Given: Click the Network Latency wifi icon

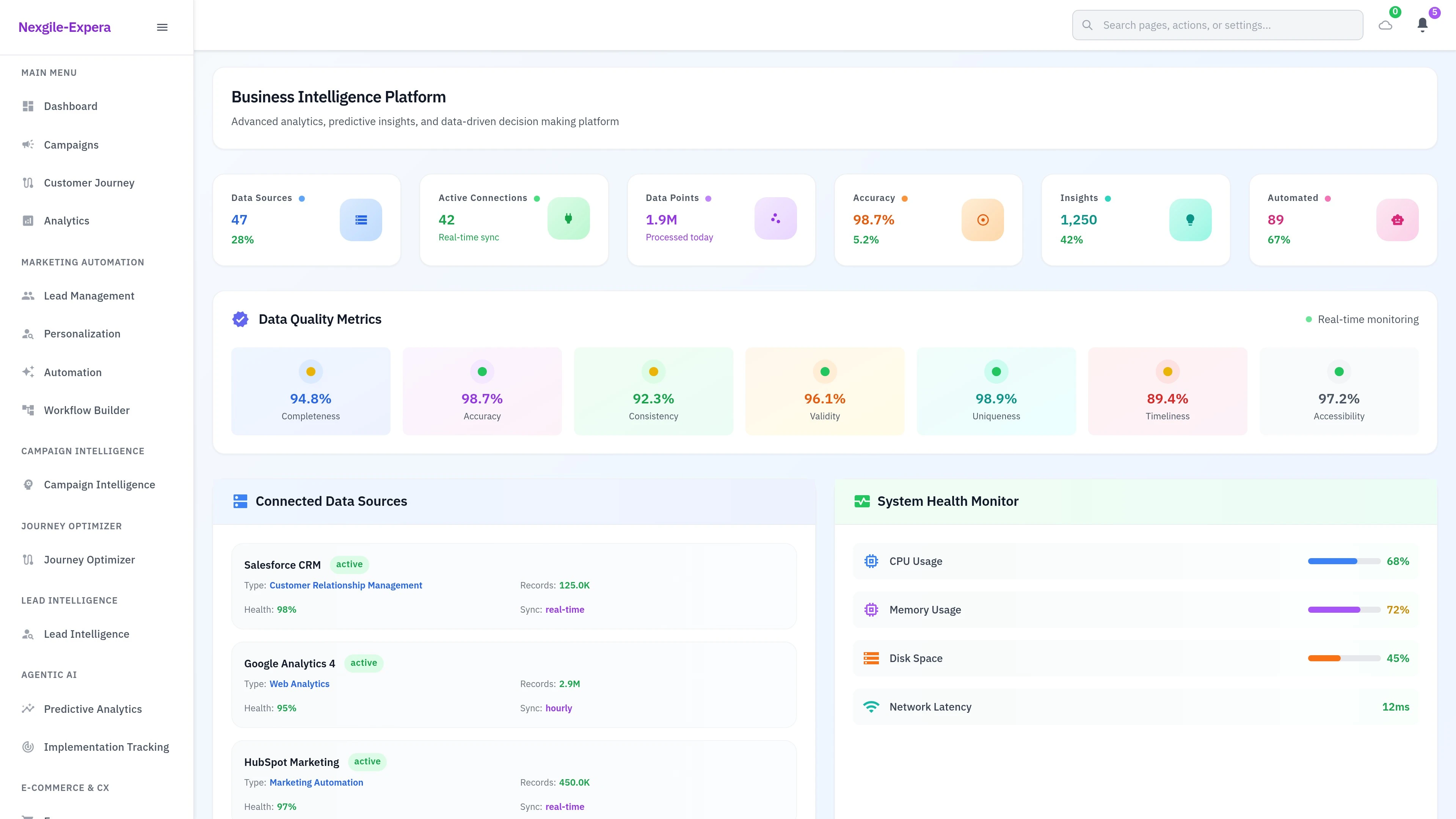Looking at the screenshot, I should coord(871,706).
